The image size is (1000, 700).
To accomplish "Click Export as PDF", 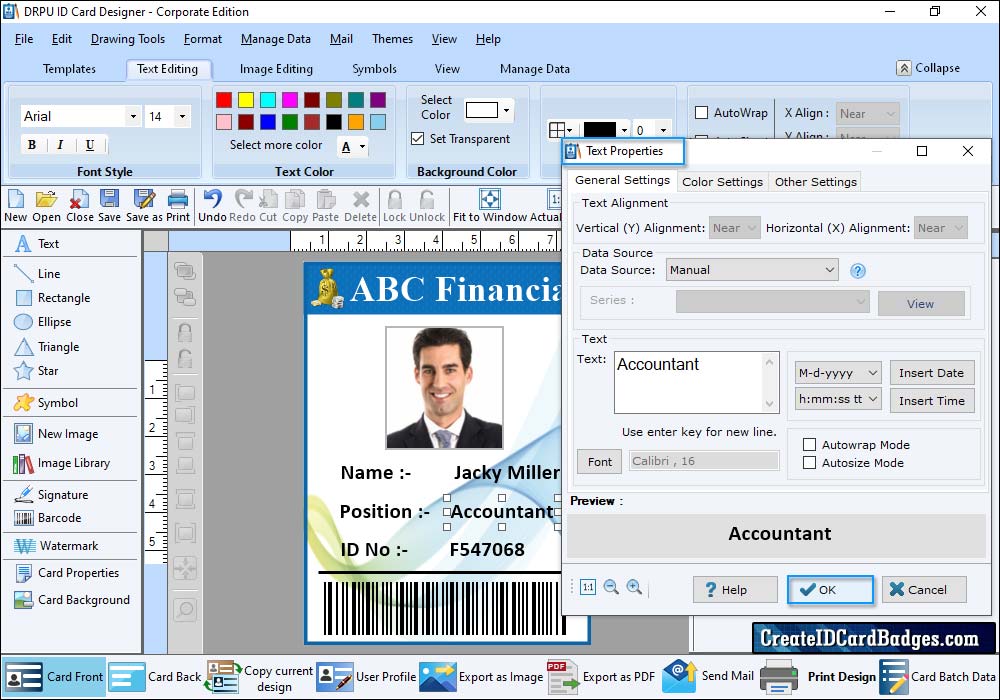I will 601,676.
